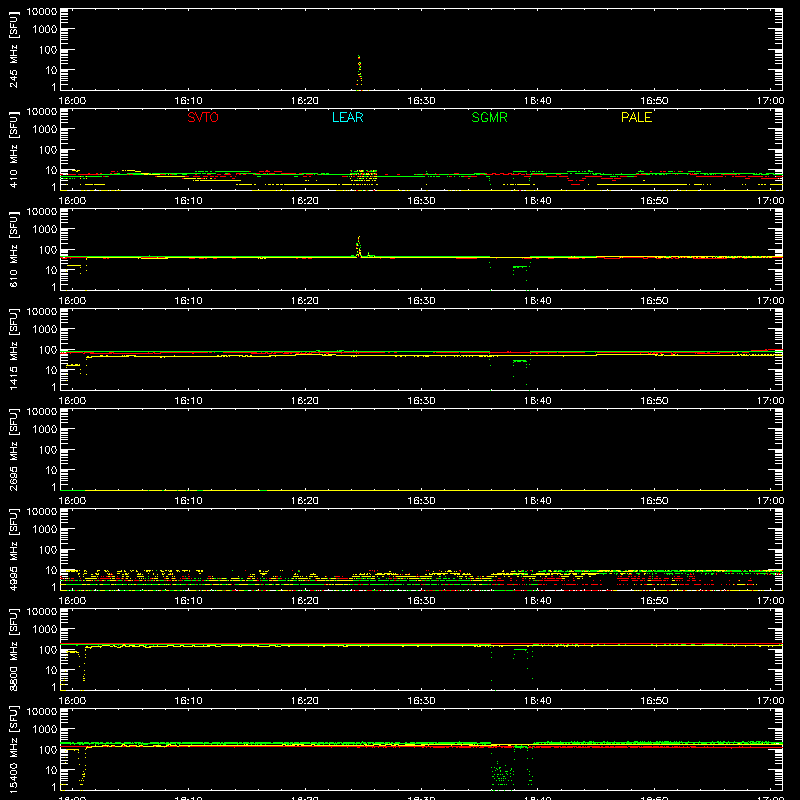Click the 10 tick label of 2695 MHz panel
Screen dimensions: 800x800
click(x=51, y=470)
